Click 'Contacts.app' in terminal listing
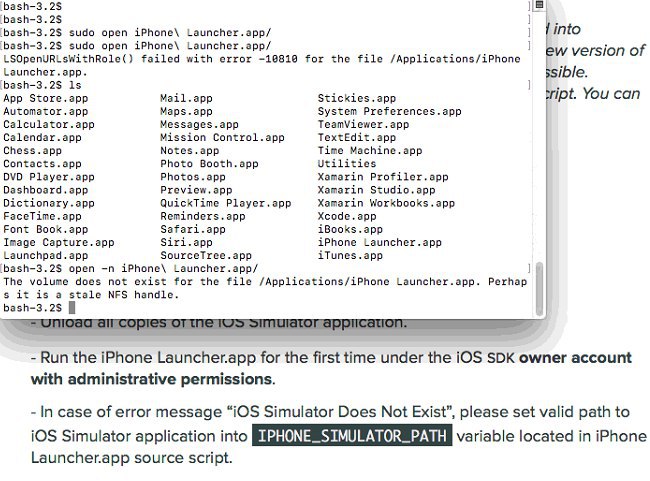The height and width of the screenshot is (481, 650). click(x=42, y=164)
